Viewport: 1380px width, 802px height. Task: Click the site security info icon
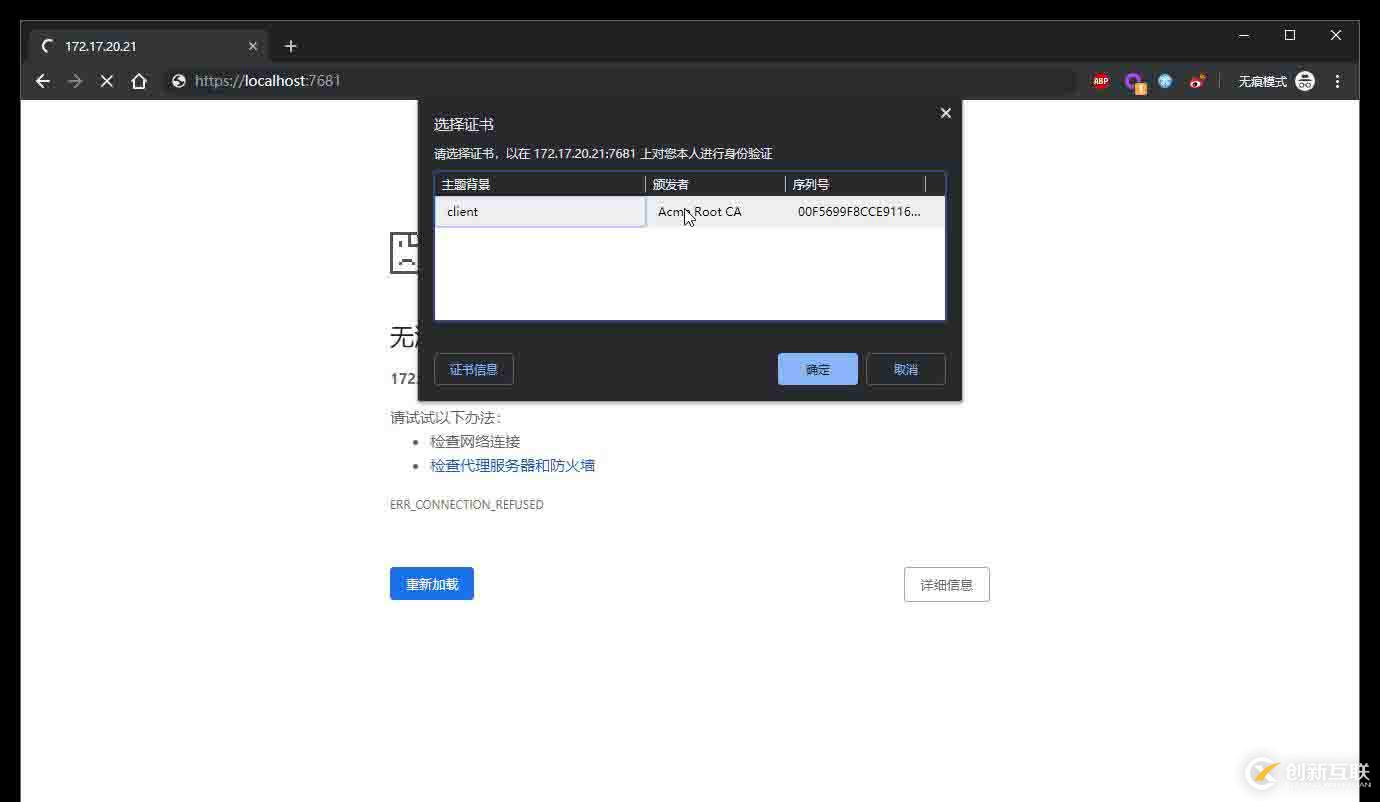coord(178,81)
